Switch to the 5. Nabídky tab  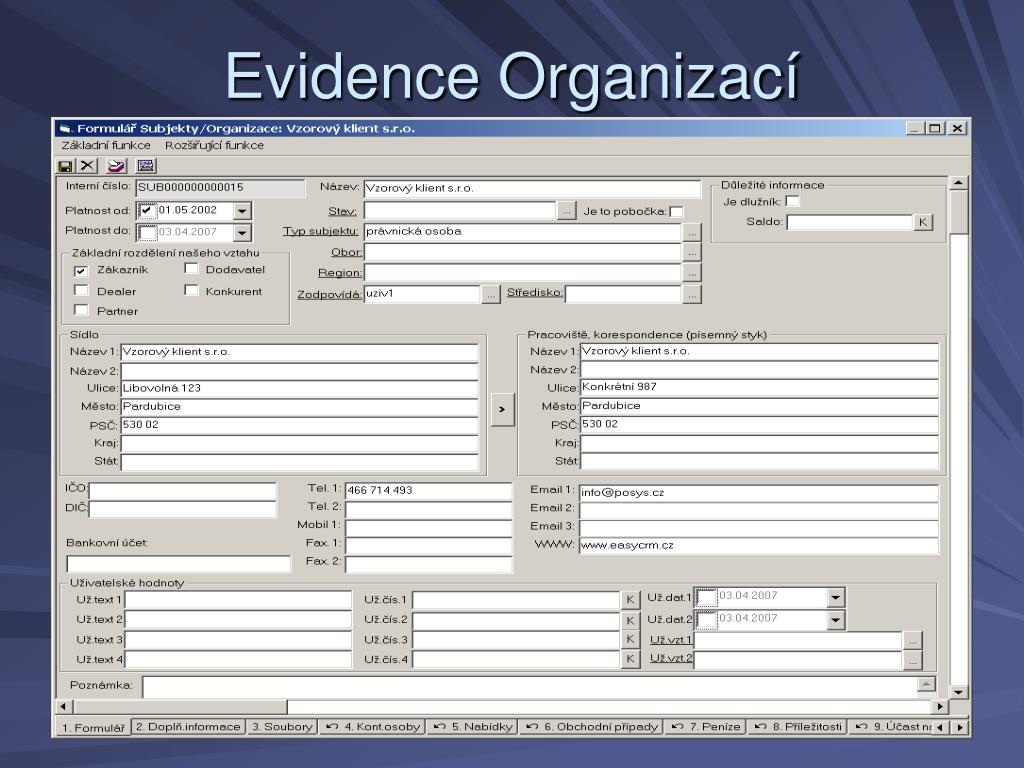coord(473,726)
